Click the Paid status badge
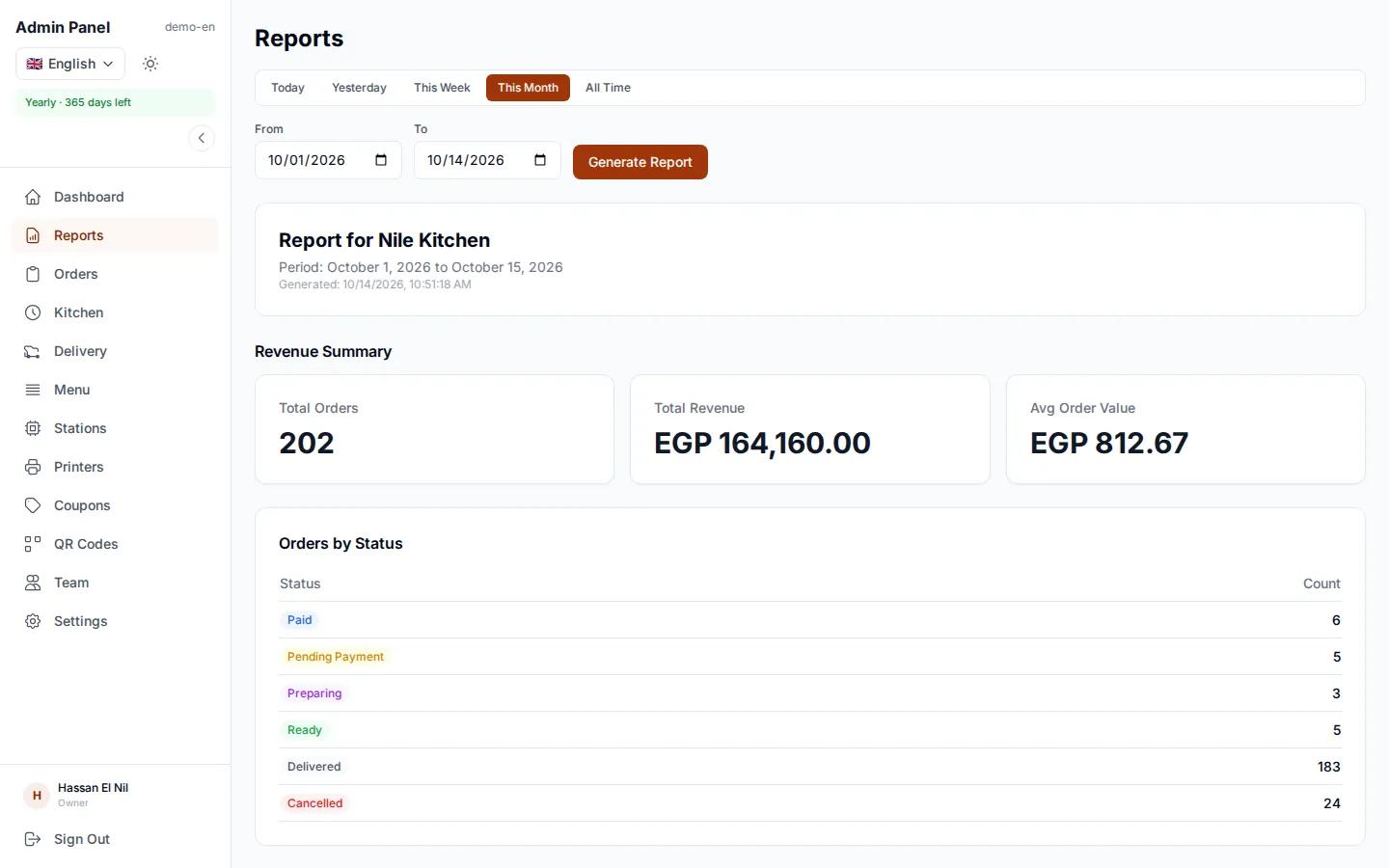Viewport: 1389px width, 868px height. click(299, 620)
